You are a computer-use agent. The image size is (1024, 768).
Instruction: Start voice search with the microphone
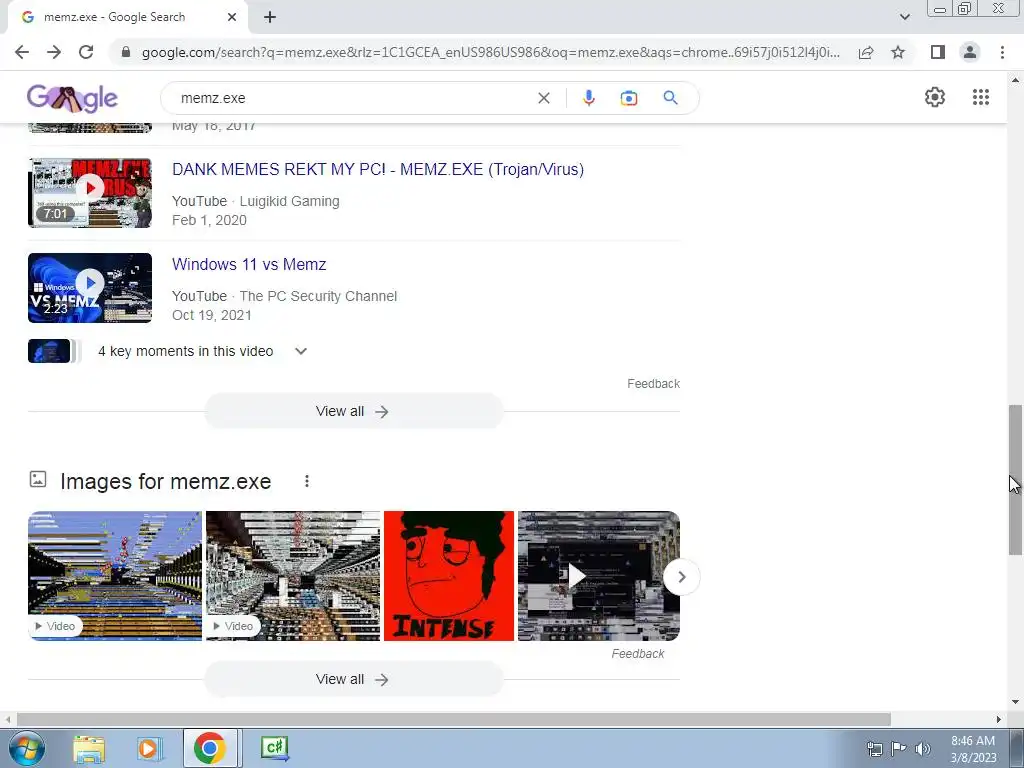coord(588,98)
